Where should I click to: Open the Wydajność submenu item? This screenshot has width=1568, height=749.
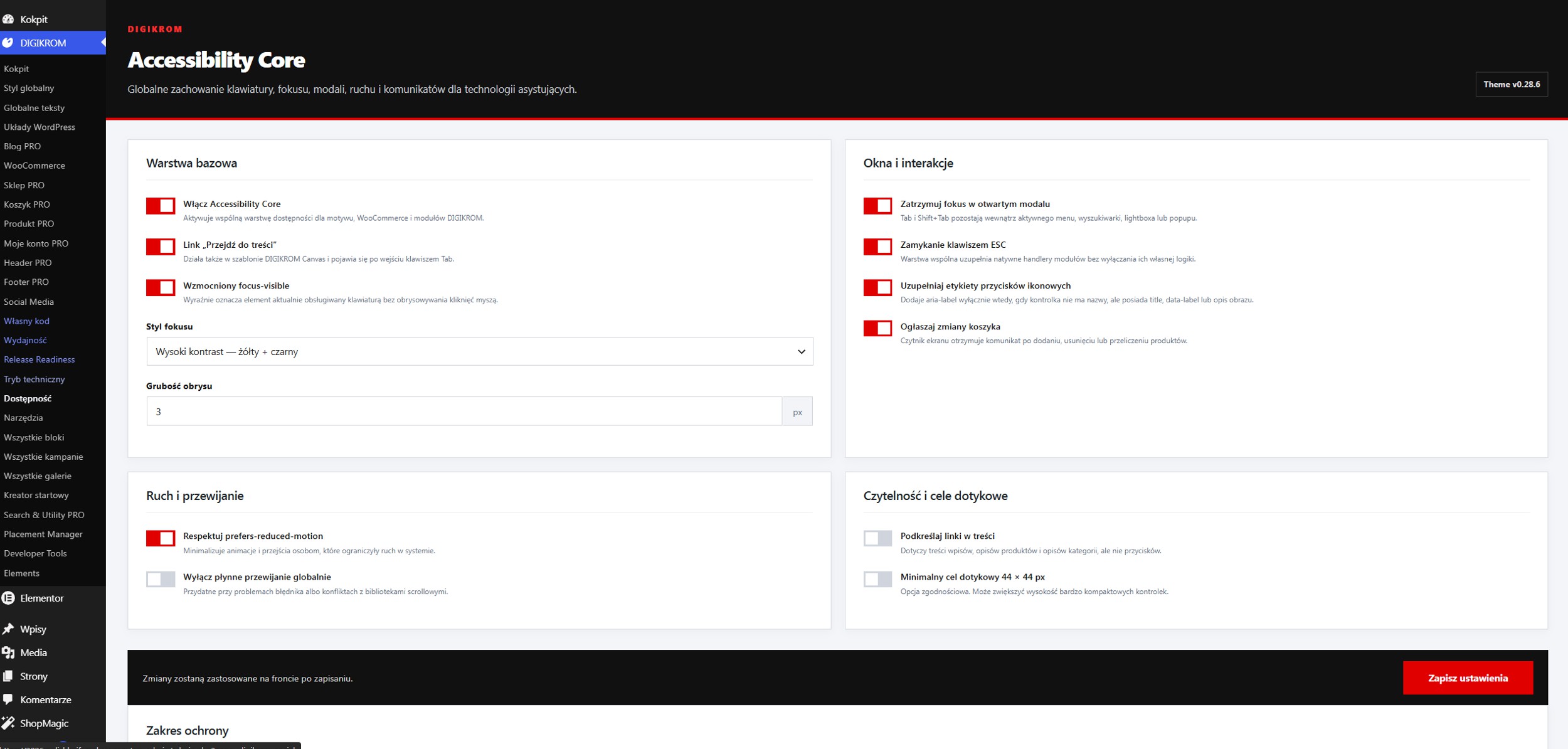(x=25, y=340)
